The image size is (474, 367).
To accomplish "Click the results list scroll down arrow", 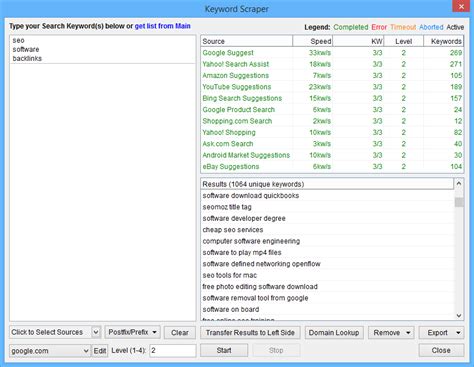I will pyautogui.click(x=459, y=315).
